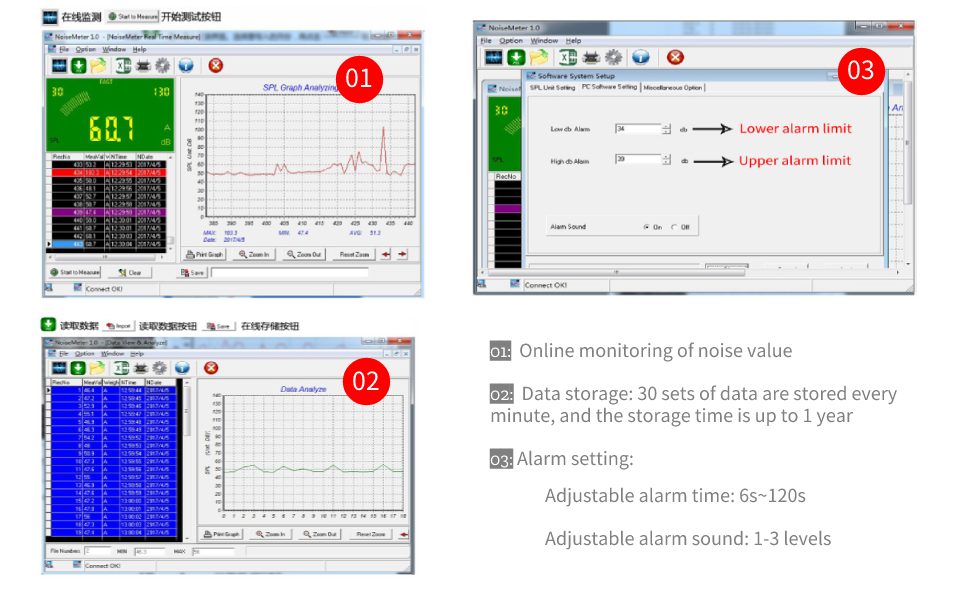Click the printer icon in the System Setup screenshot toolbar
Viewport: 970px width, 600px height.
click(x=591, y=58)
